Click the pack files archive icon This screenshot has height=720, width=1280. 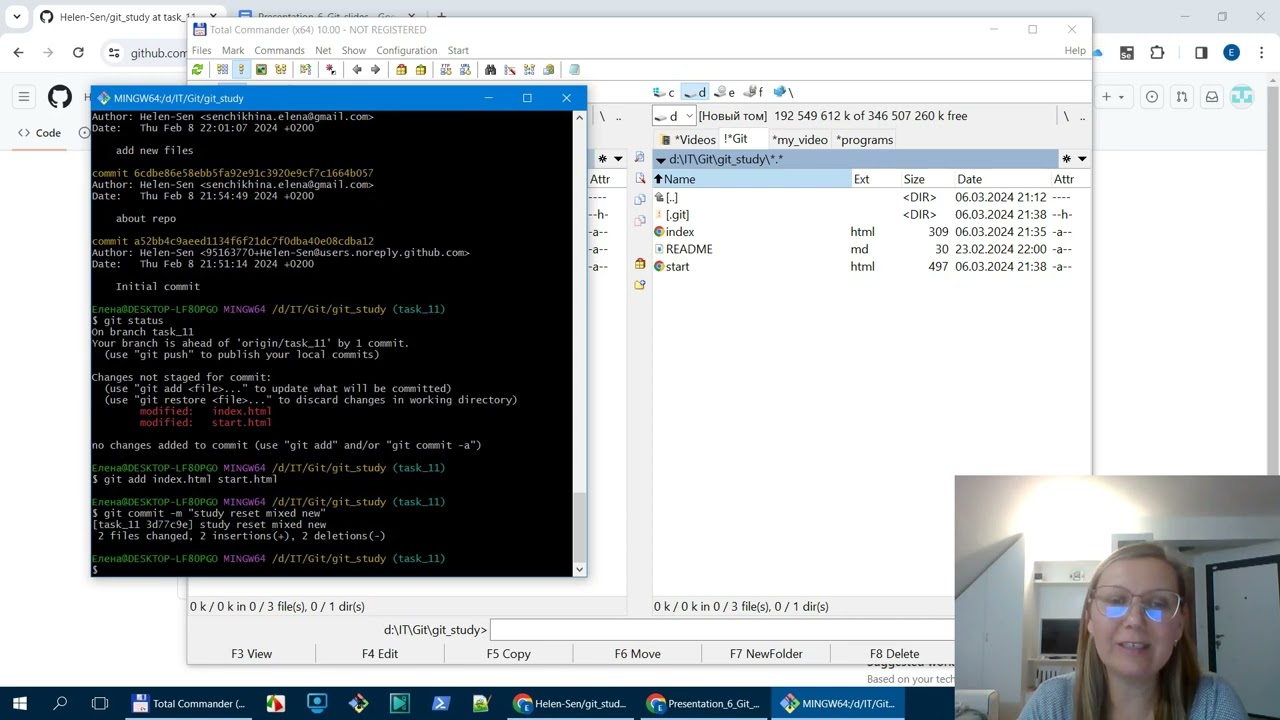pos(401,70)
